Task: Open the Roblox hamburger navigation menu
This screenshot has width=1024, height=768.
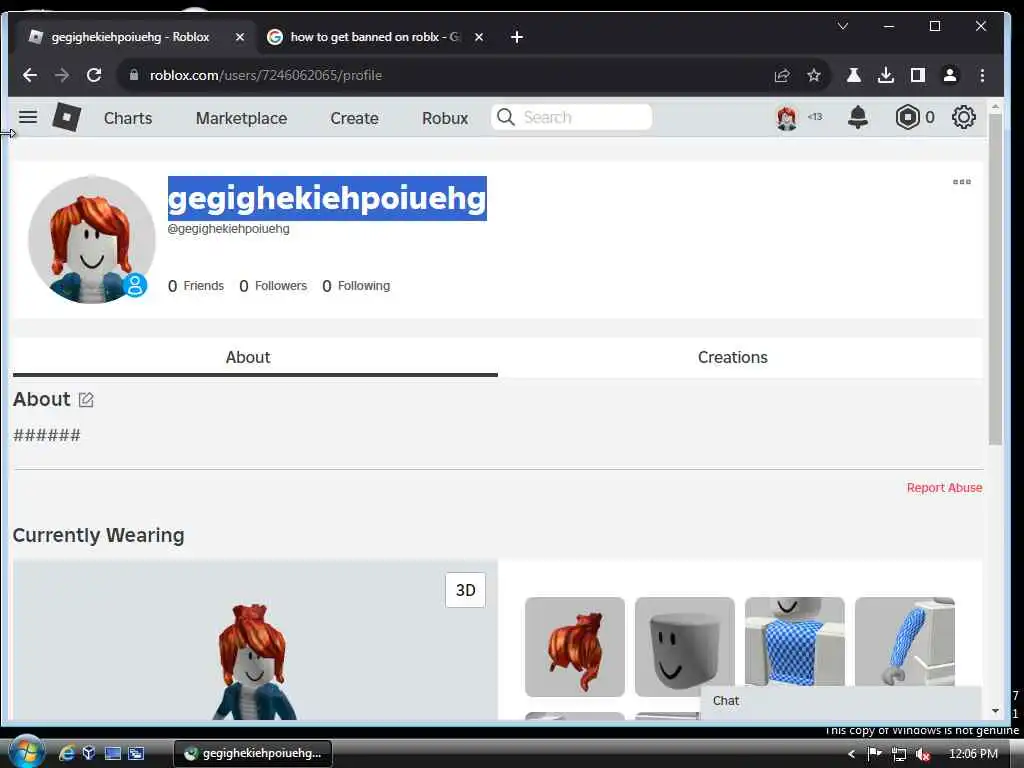Action: click(x=27, y=118)
